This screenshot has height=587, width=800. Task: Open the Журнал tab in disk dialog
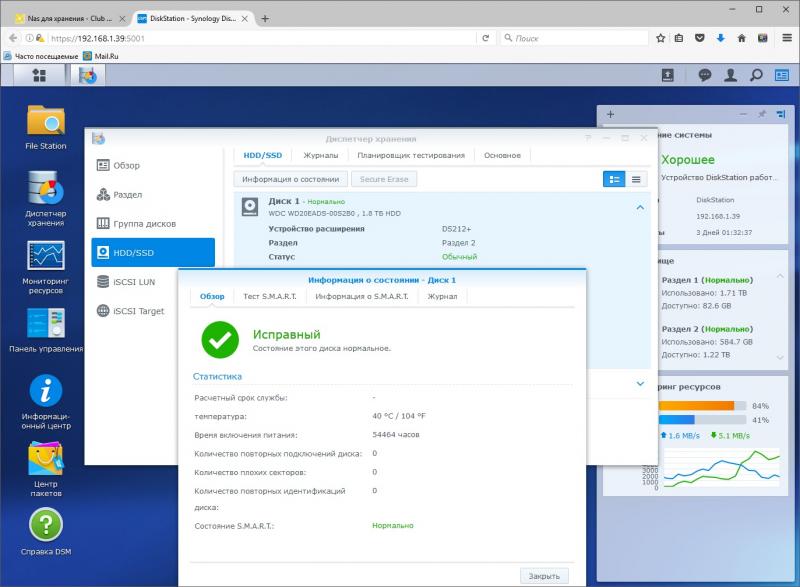coord(442,296)
